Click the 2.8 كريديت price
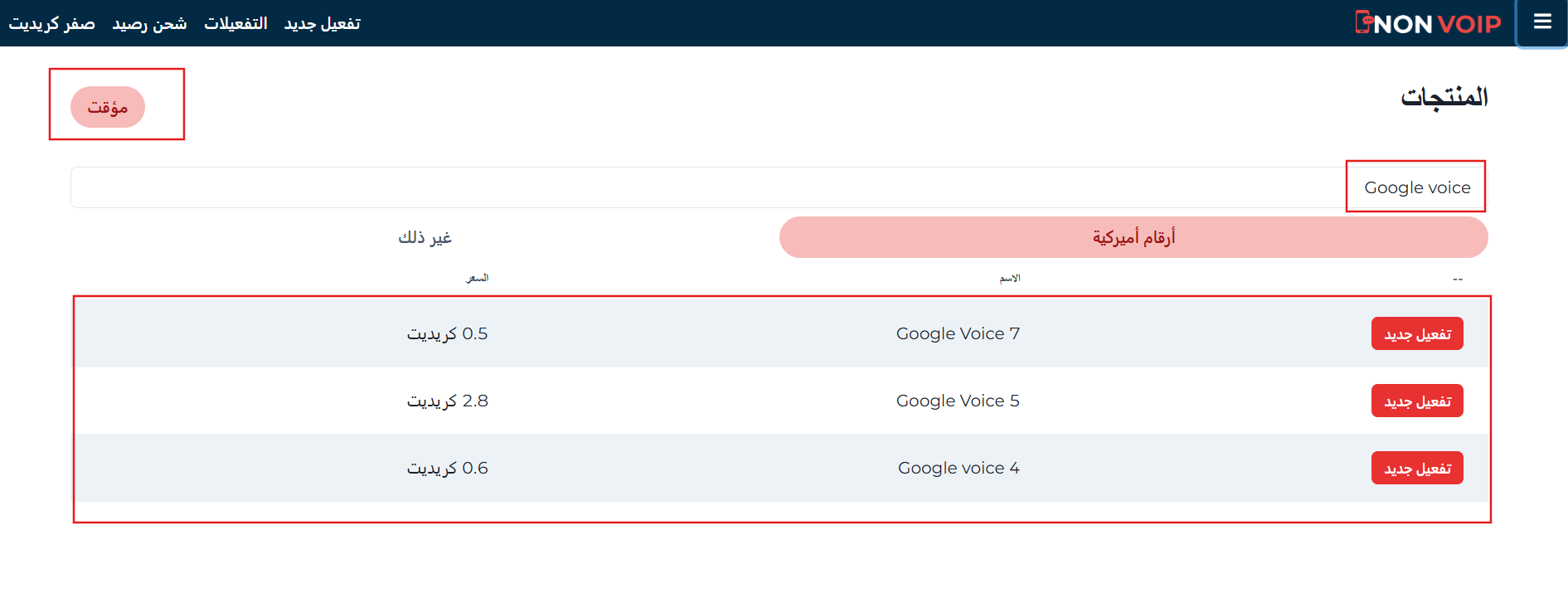The width and height of the screenshot is (1568, 593). tap(447, 401)
